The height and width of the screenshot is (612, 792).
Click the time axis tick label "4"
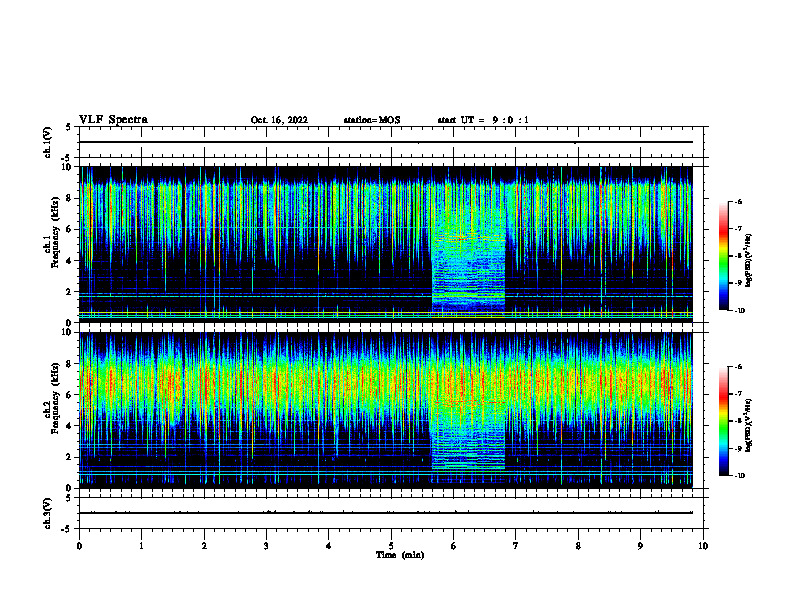point(329,546)
